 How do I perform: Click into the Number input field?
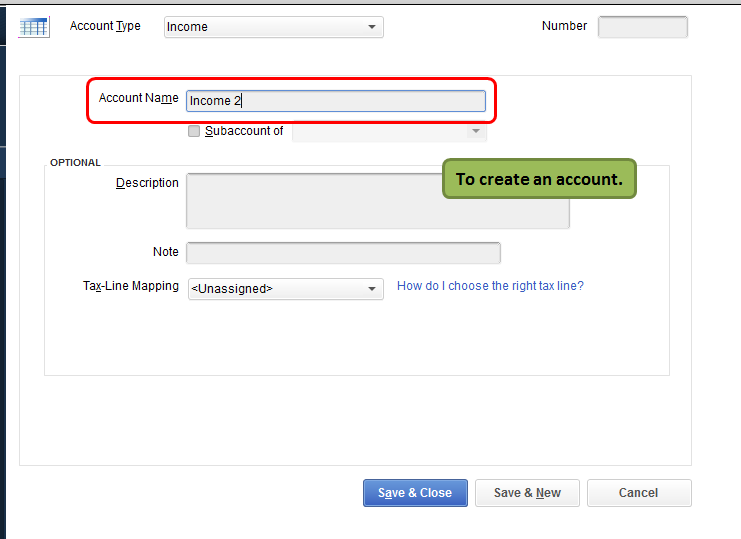643,26
